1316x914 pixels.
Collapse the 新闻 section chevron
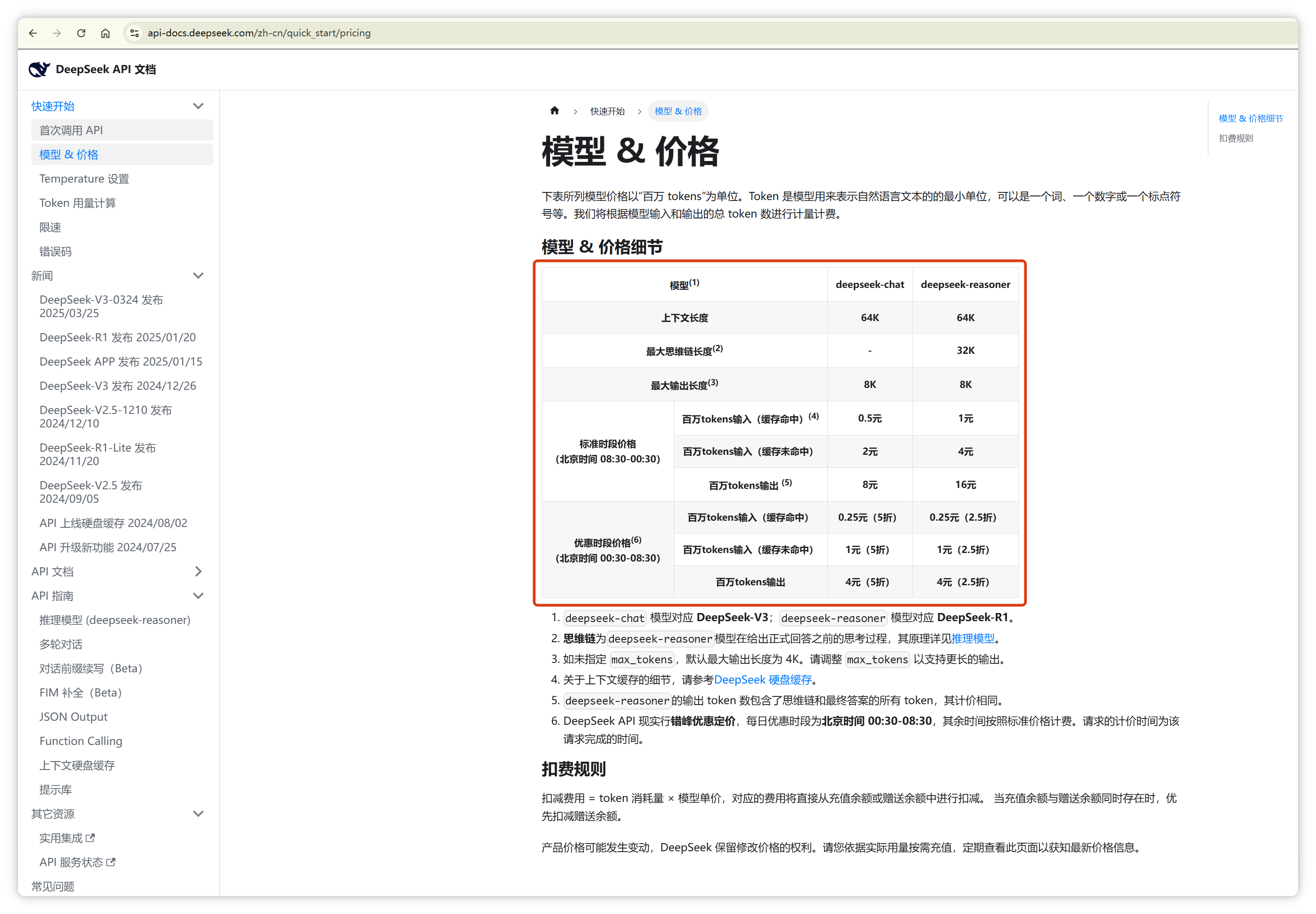(x=198, y=275)
